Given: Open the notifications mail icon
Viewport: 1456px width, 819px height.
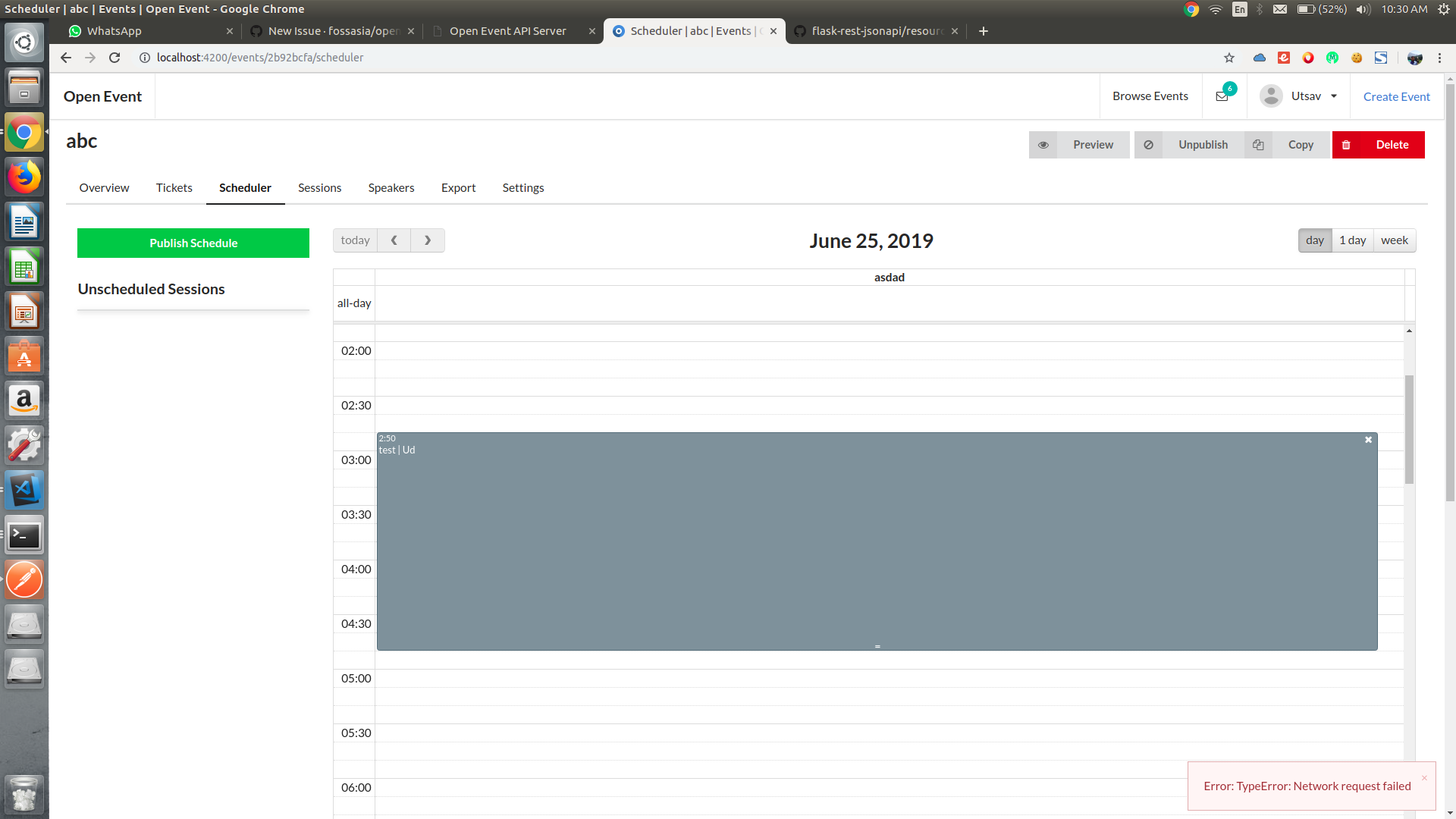Looking at the screenshot, I should [x=1222, y=96].
